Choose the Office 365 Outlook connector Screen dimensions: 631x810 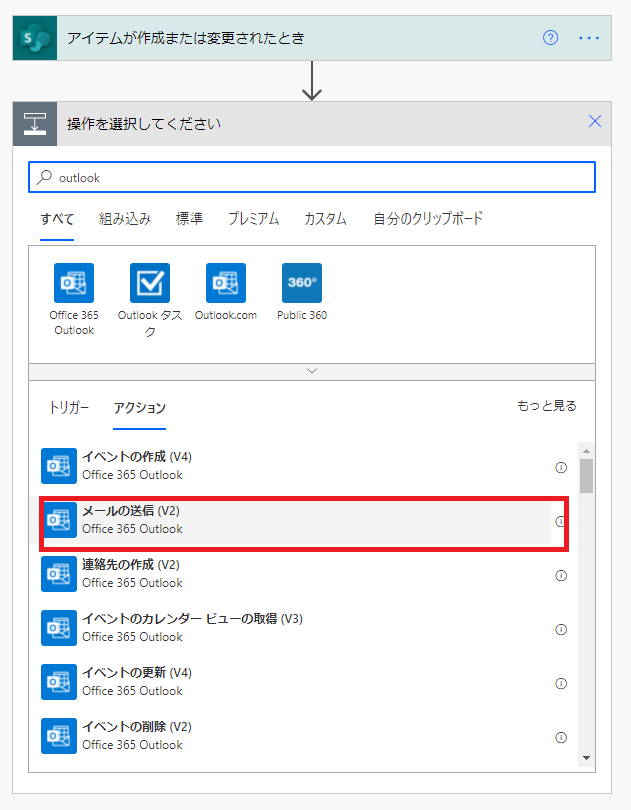74,300
